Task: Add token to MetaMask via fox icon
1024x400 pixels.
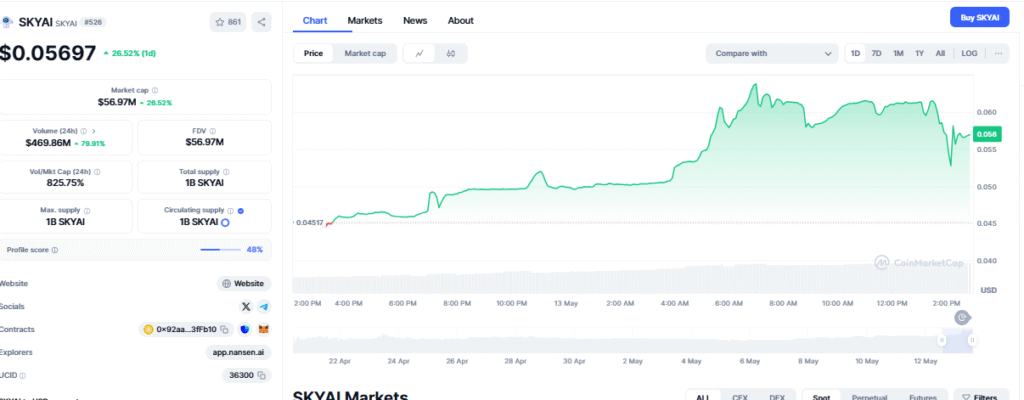Action: (264, 329)
